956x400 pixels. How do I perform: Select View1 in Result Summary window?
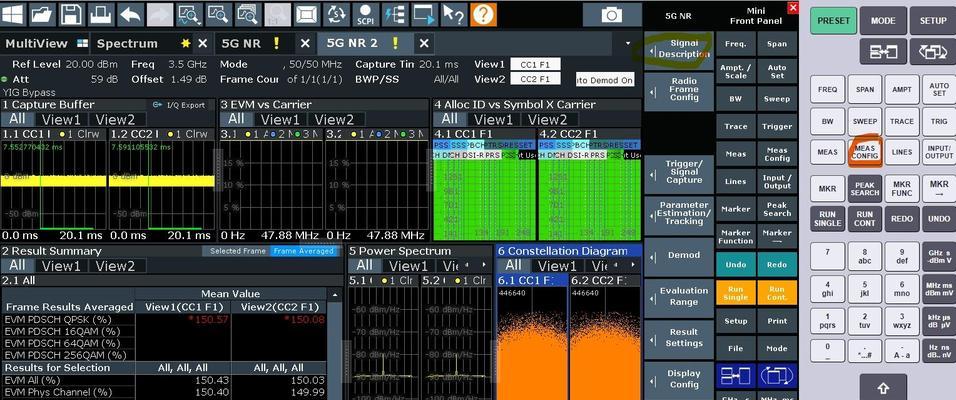60,266
